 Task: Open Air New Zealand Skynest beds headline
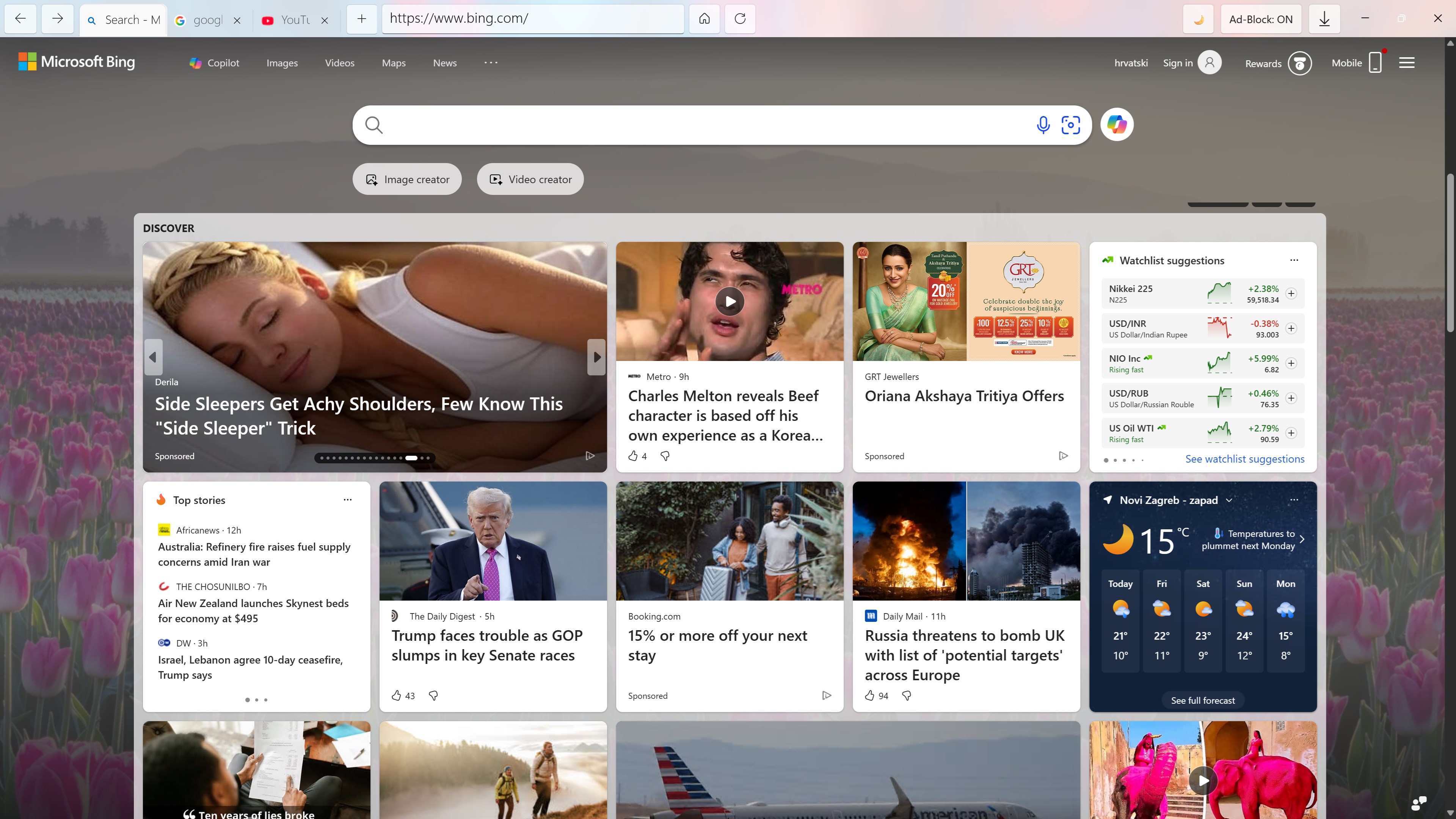pyautogui.click(x=253, y=611)
